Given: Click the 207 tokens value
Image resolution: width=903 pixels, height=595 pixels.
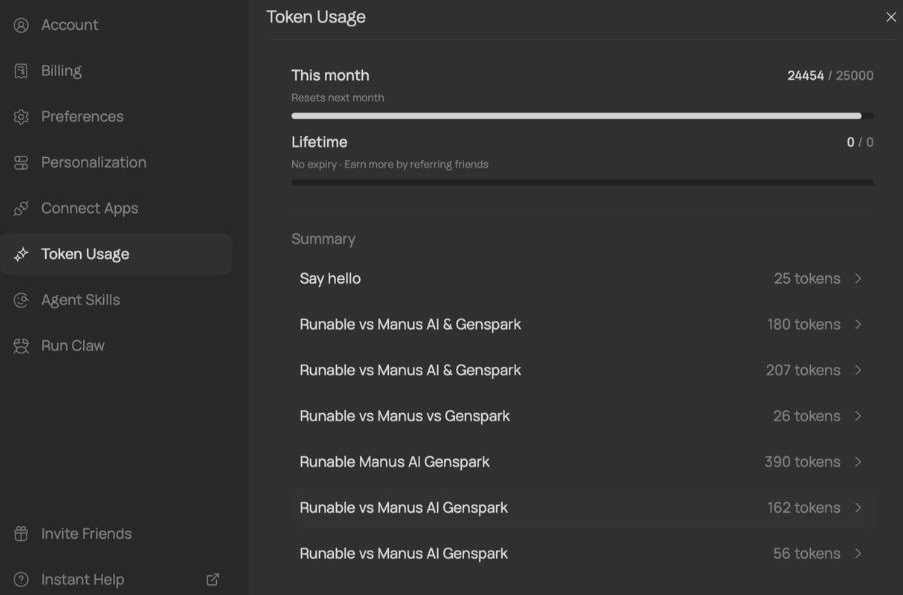Looking at the screenshot, I should (x=803, y=370).
